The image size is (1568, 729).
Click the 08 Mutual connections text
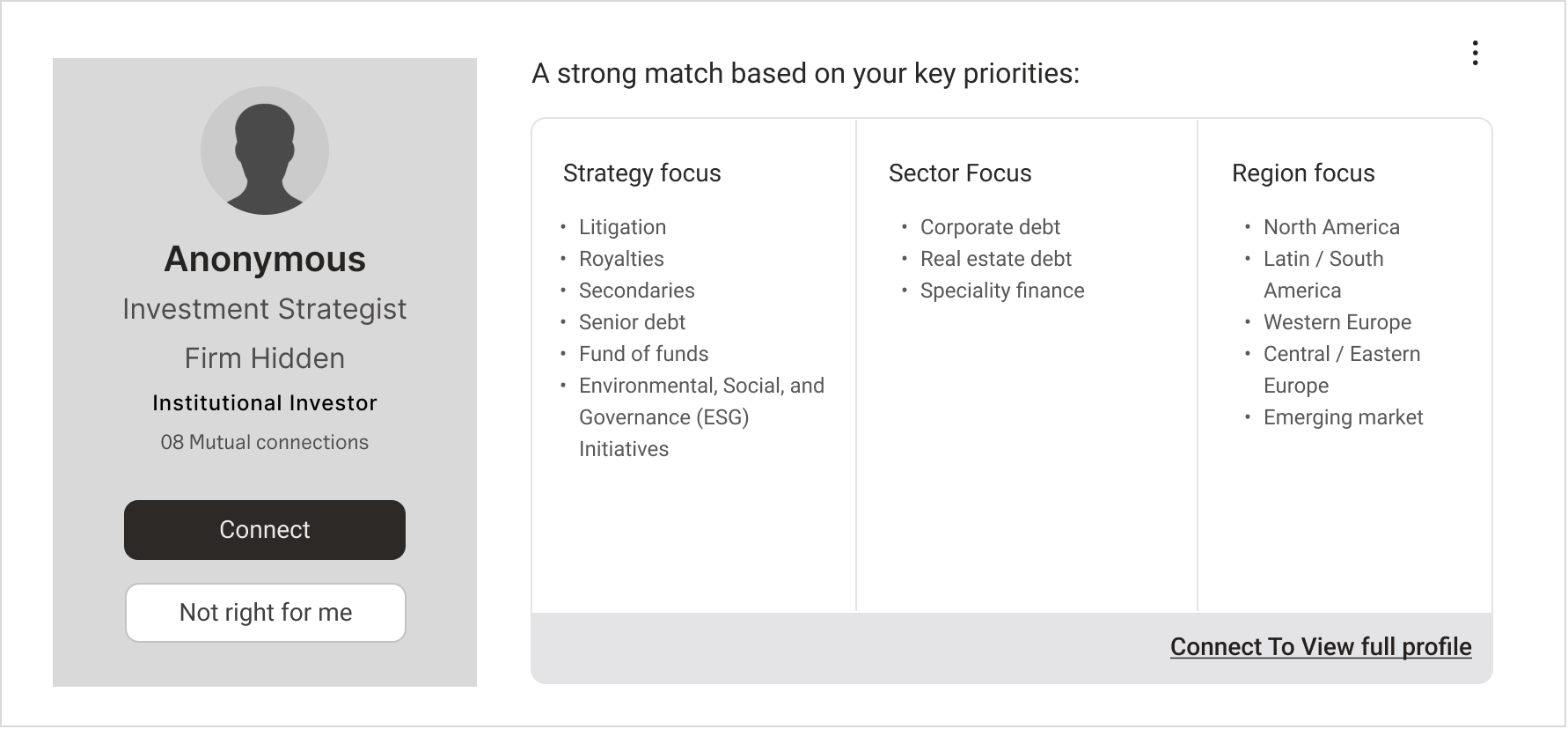[265, 443]
